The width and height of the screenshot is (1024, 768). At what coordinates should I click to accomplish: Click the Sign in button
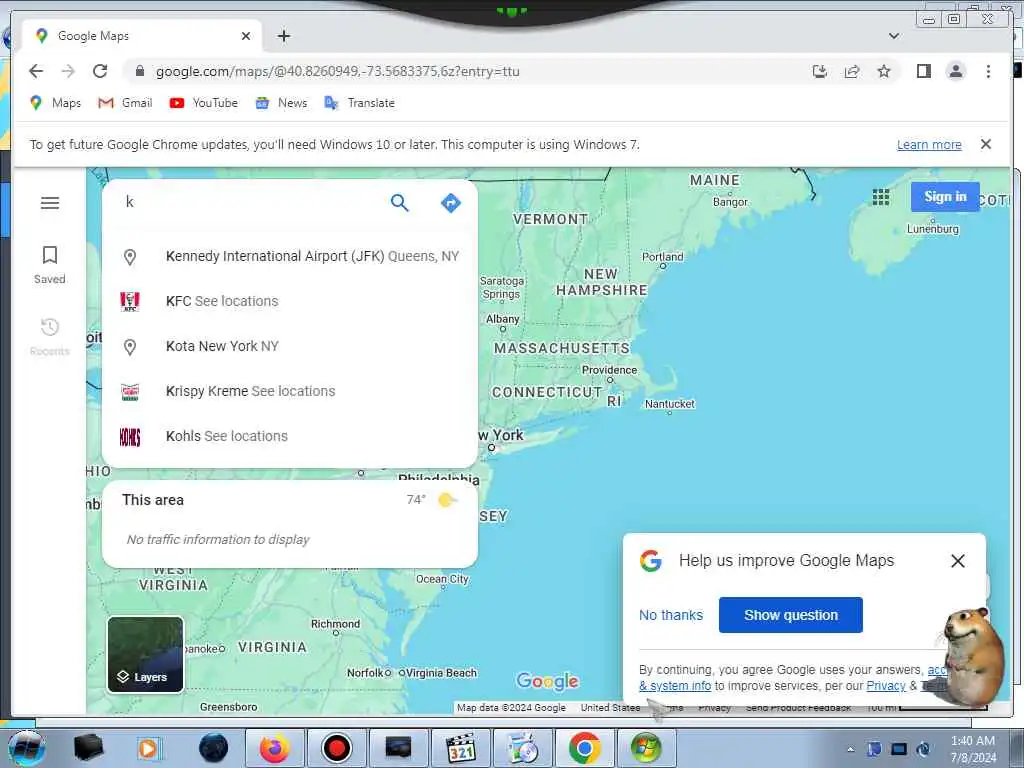[x=945, y=197]
